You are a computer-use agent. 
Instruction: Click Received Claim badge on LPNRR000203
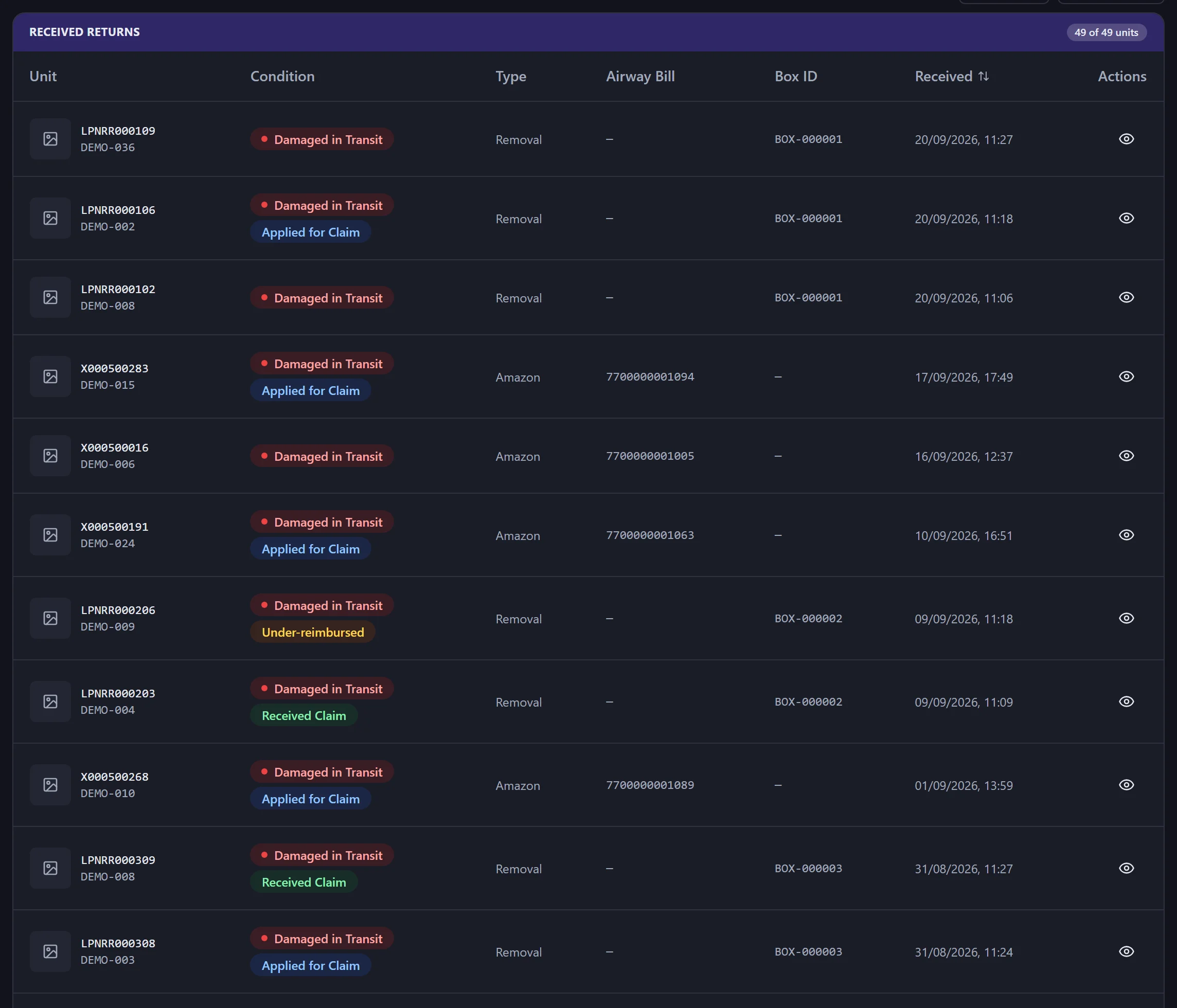coord(304,715)
